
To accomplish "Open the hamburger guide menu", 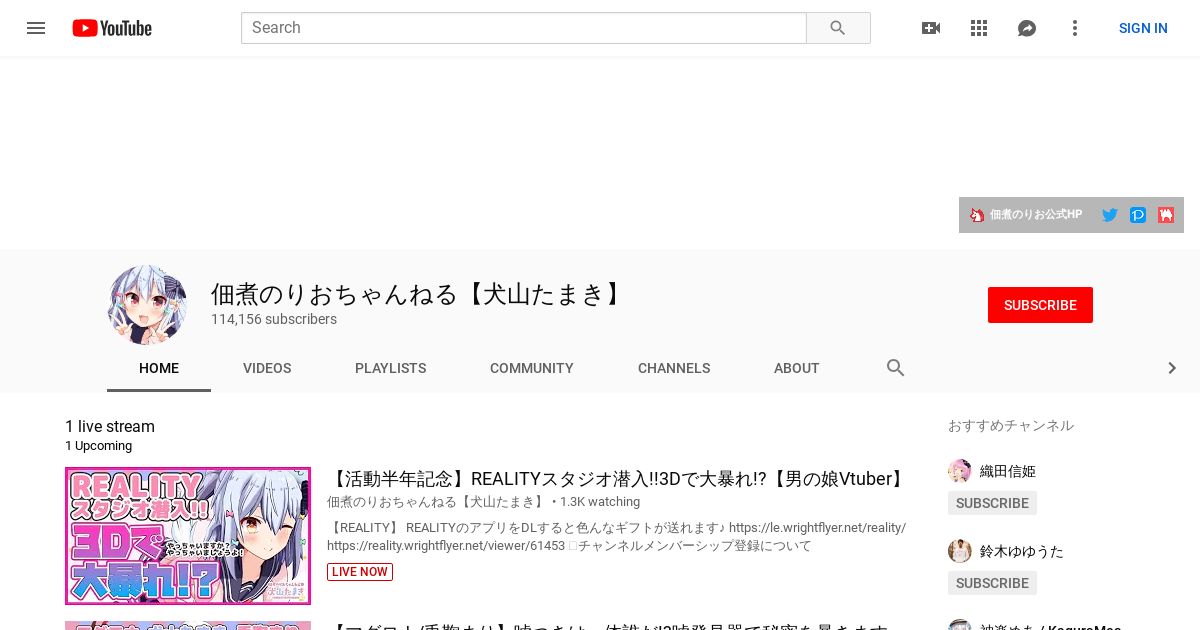I will coord(36,28).
